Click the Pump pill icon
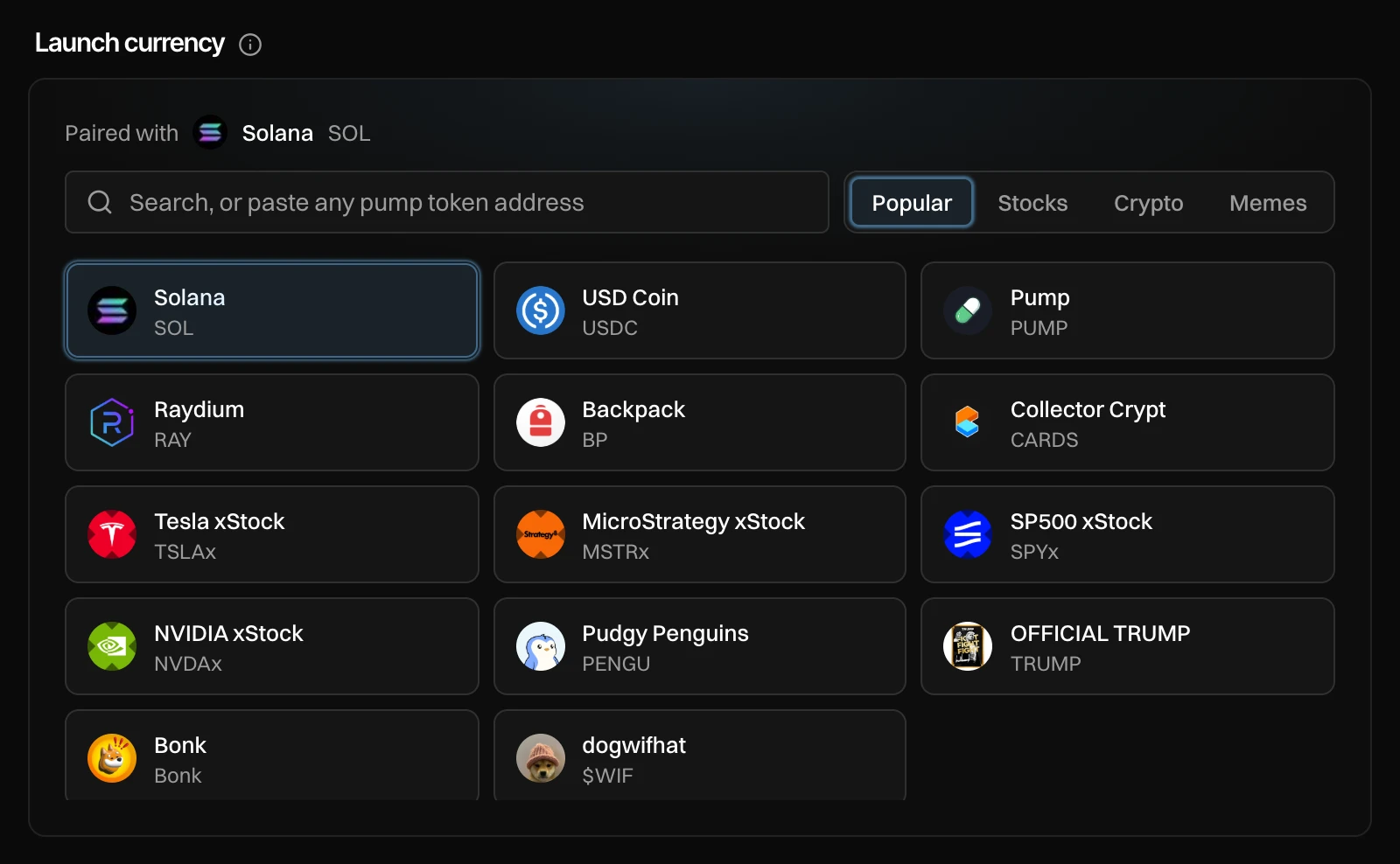Screen dimensions: 1400x864 coord(968,310)
